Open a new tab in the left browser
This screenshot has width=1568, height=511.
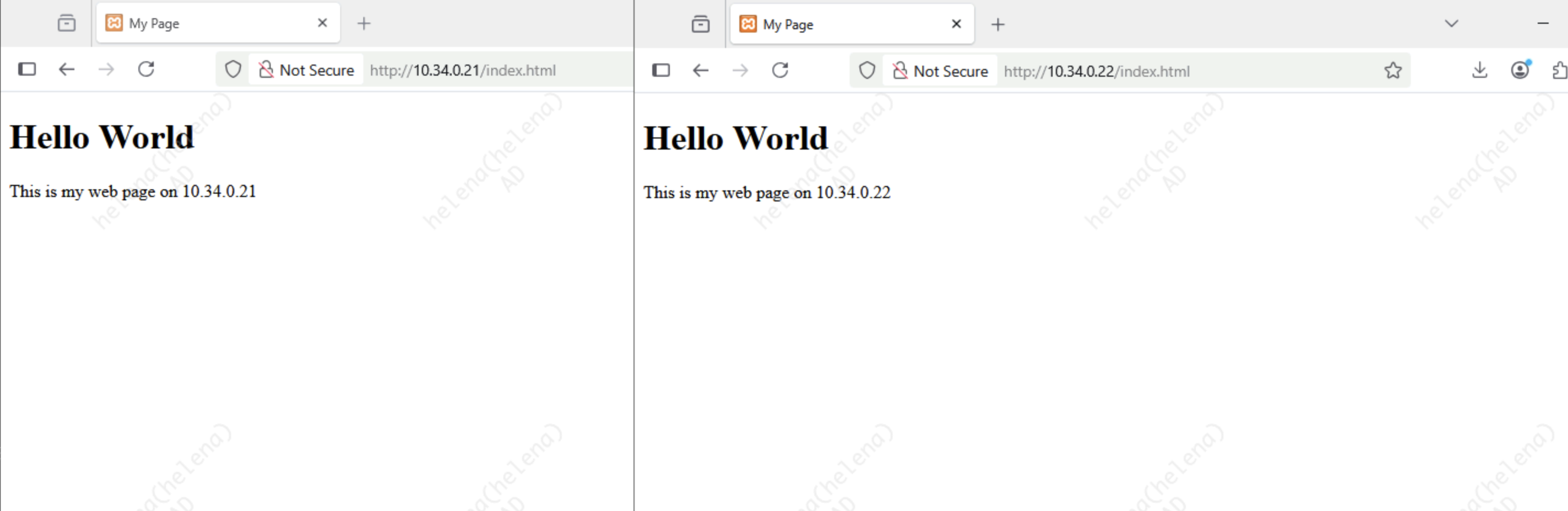pos(364,24)
